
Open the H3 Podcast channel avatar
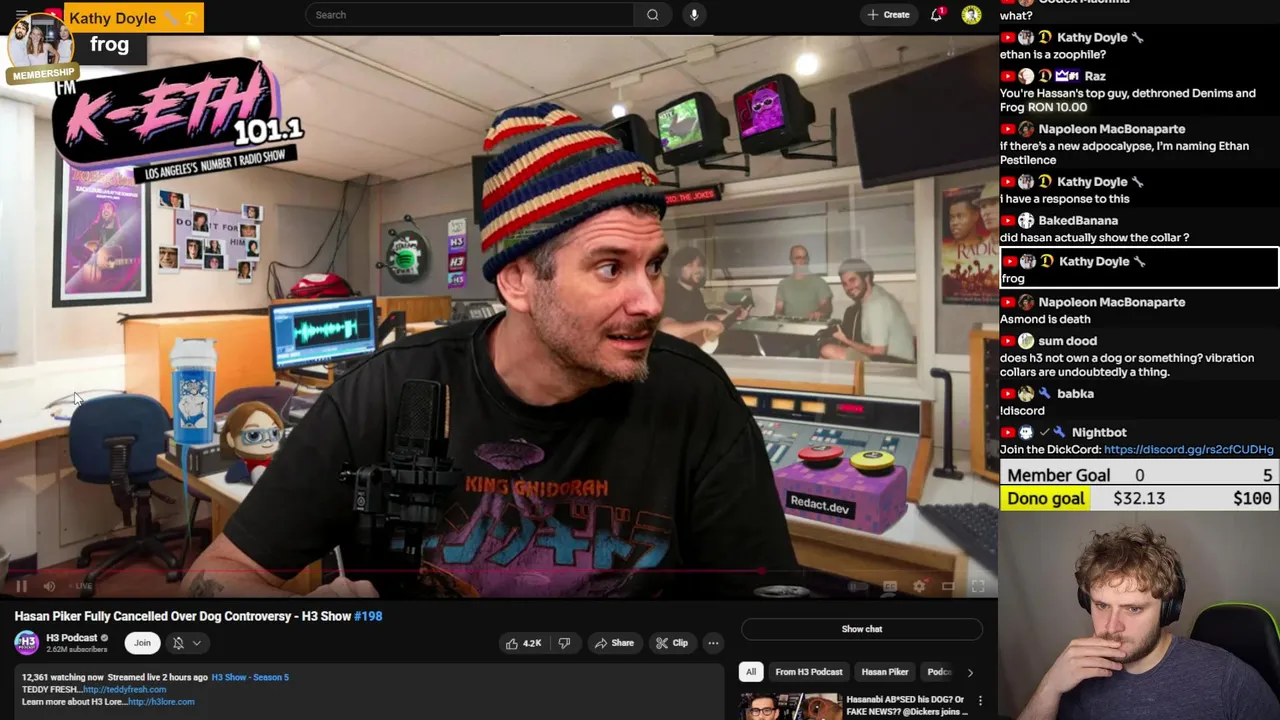(27, 642)
